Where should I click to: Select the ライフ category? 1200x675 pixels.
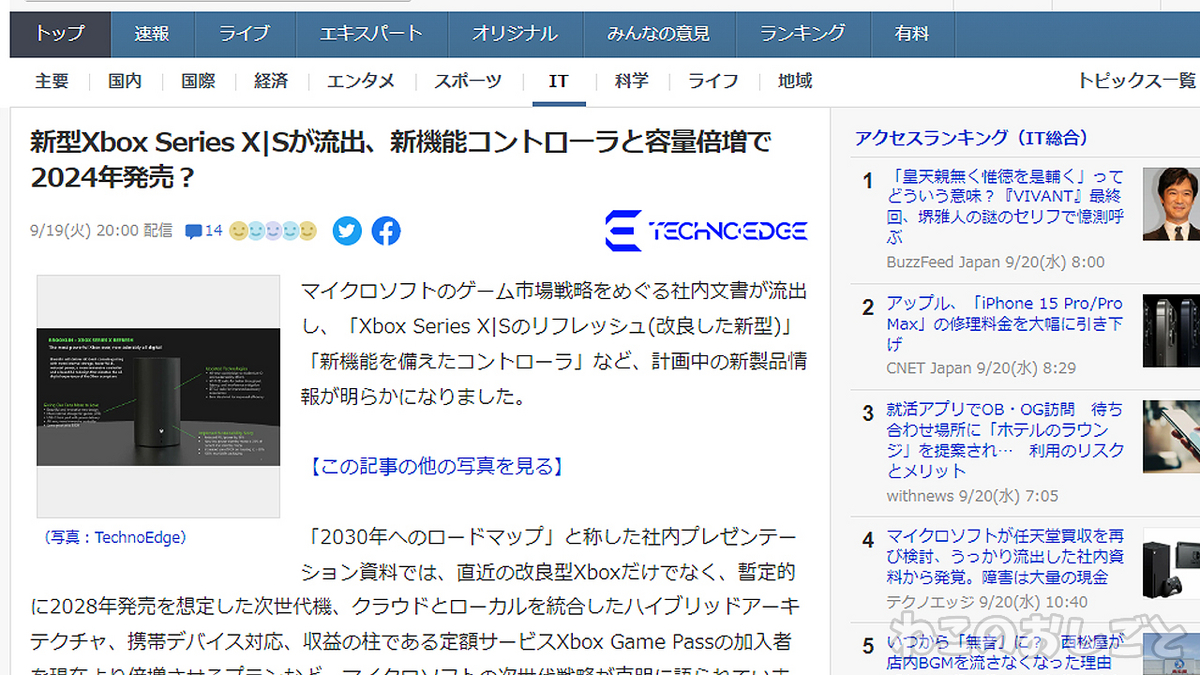click(x=714, y=81)
